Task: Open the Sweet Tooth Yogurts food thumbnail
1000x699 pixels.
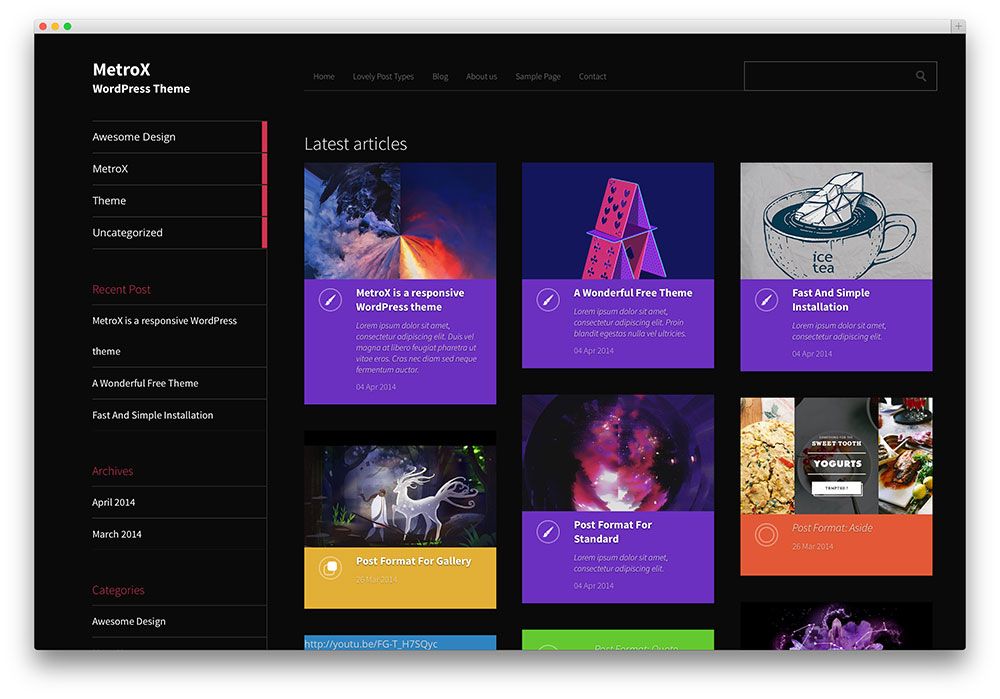Action: [836, 456]
